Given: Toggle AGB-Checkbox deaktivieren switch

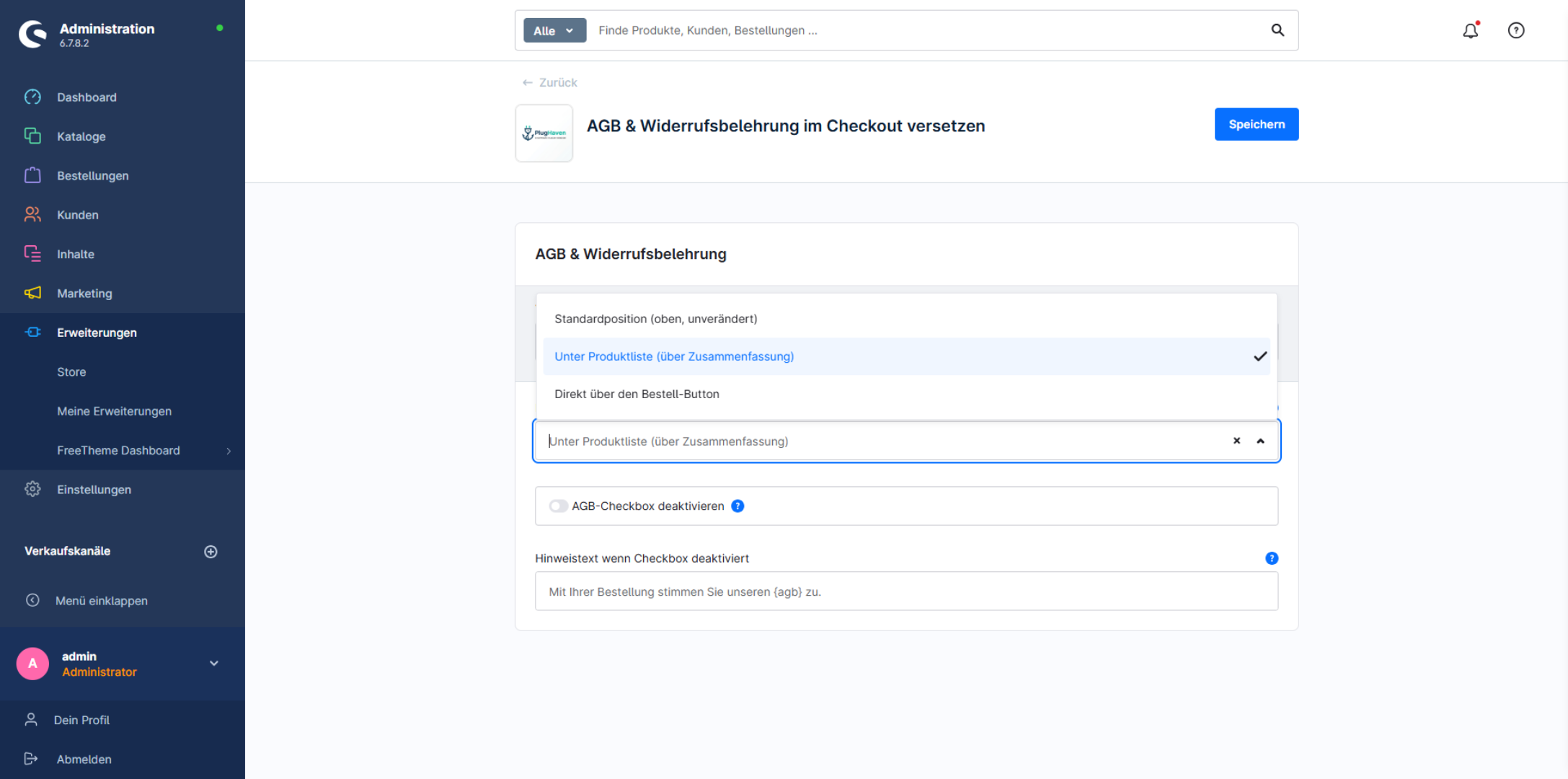Looking at the screenshot, I should pos(558,506).
